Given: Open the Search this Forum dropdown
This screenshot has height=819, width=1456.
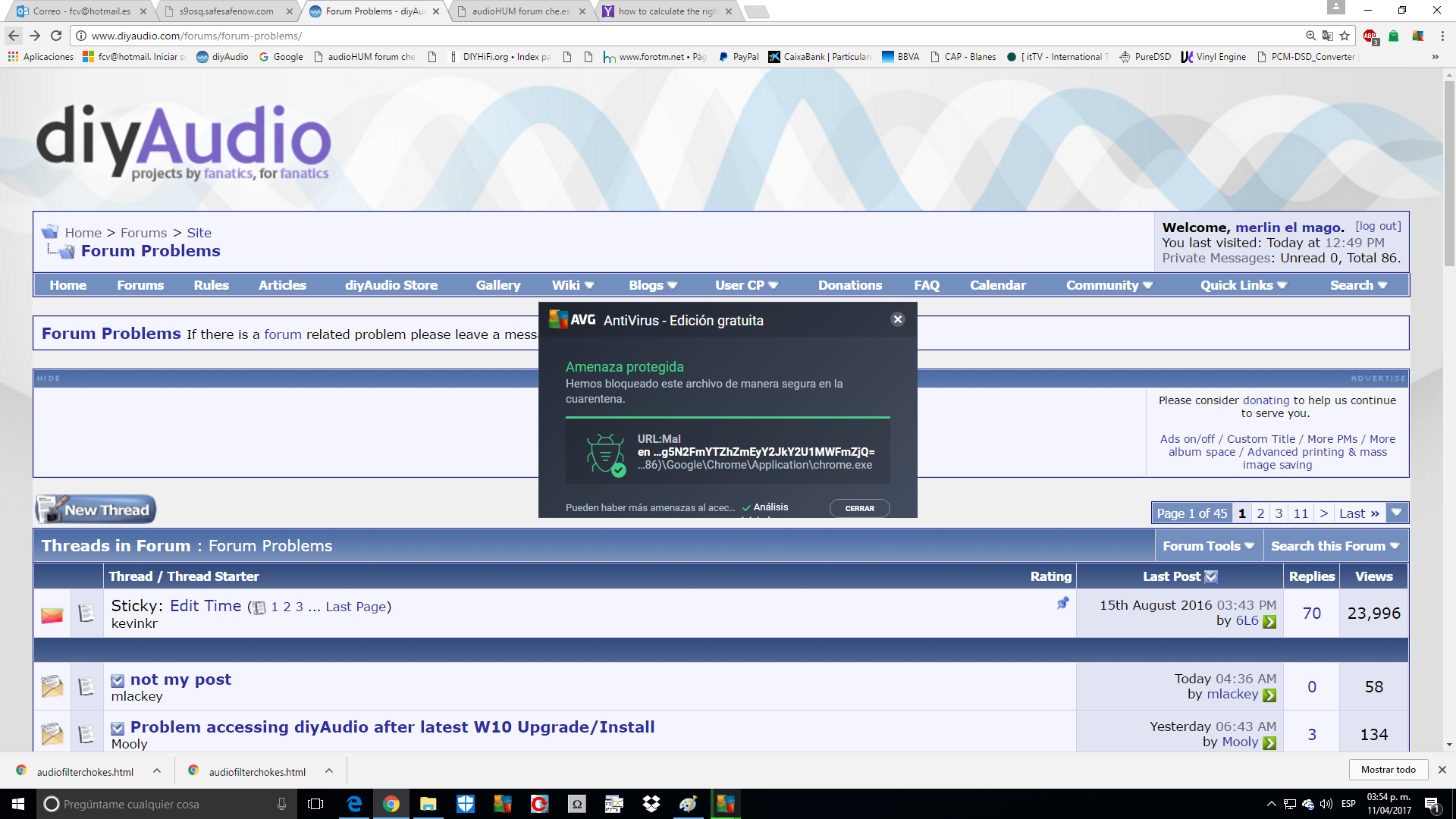Looking at the screenshot, I should coord(1335,546).
